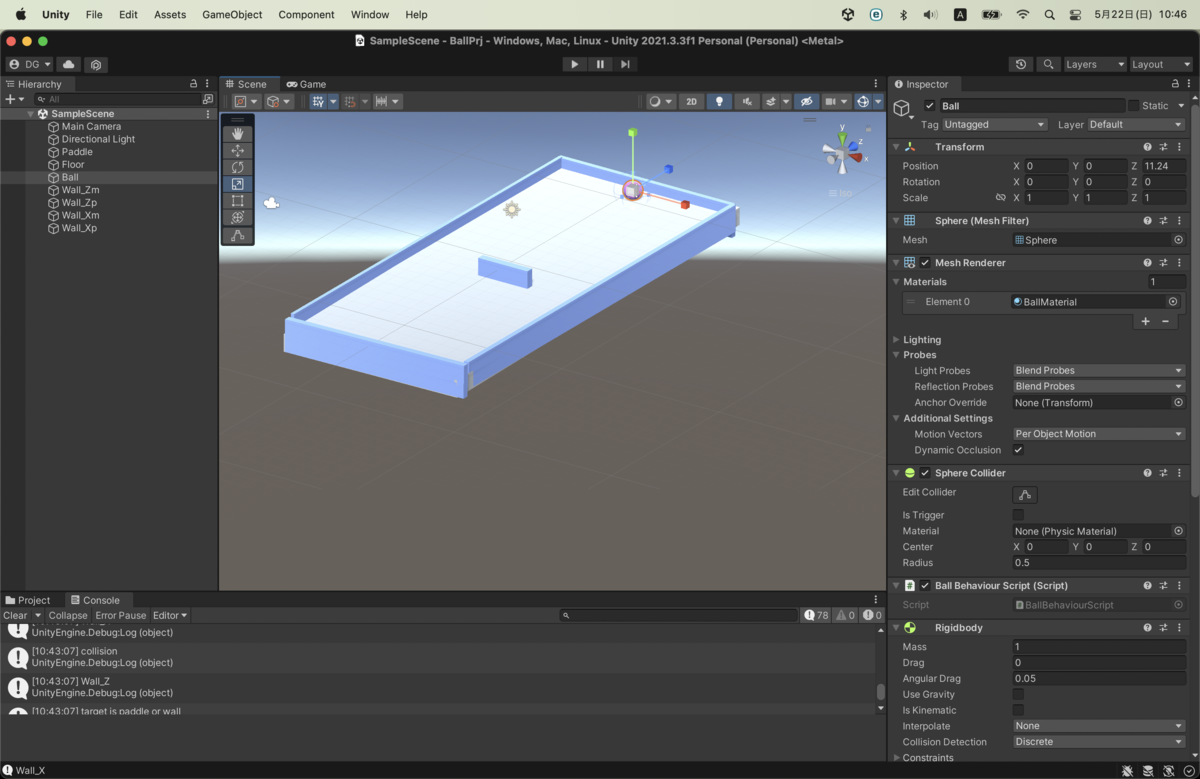
Task: Click the scene camera settings icon
Action: (x=831, y=101)
